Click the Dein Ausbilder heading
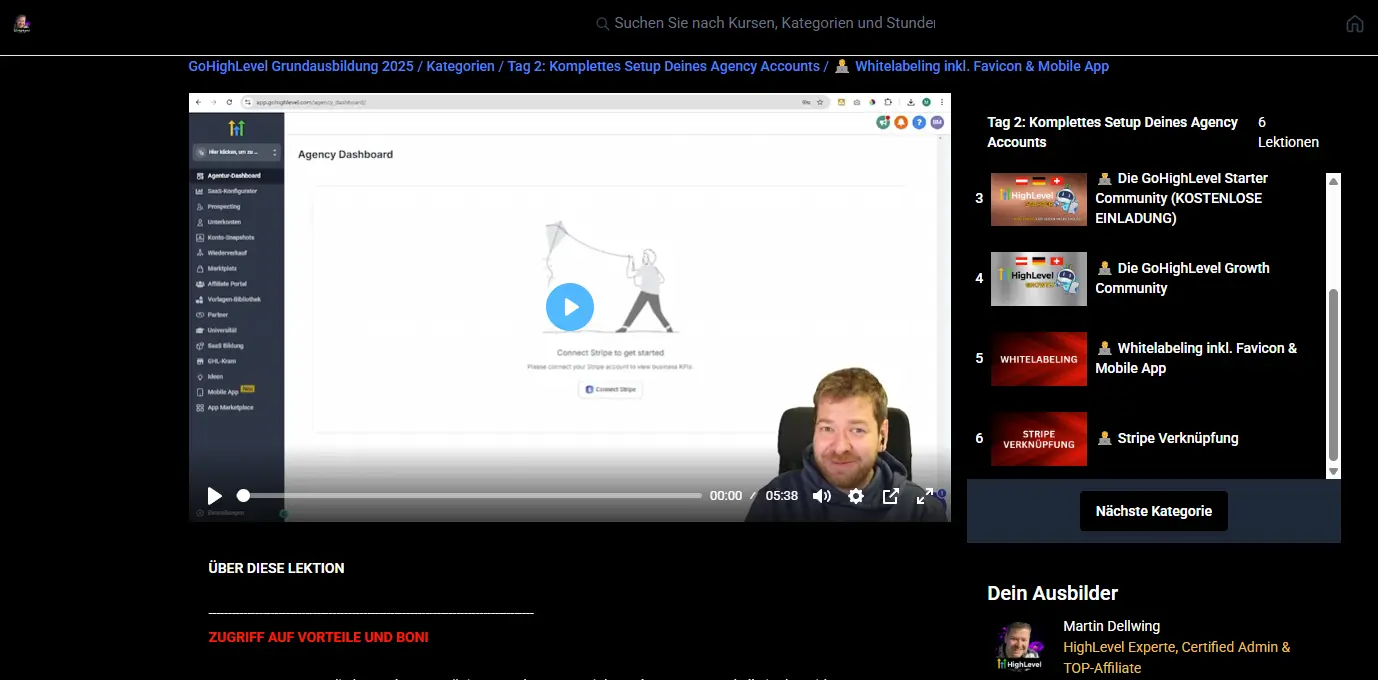The height and width of the screenshot is (680, 1378). [x=1052, y=593]
